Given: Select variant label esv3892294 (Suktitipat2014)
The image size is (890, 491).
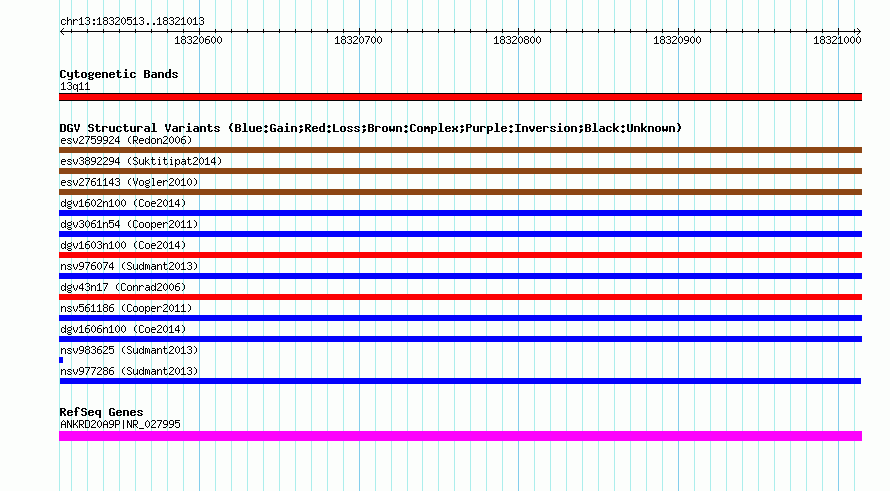Looking at the screenshot, I should 141,161.
